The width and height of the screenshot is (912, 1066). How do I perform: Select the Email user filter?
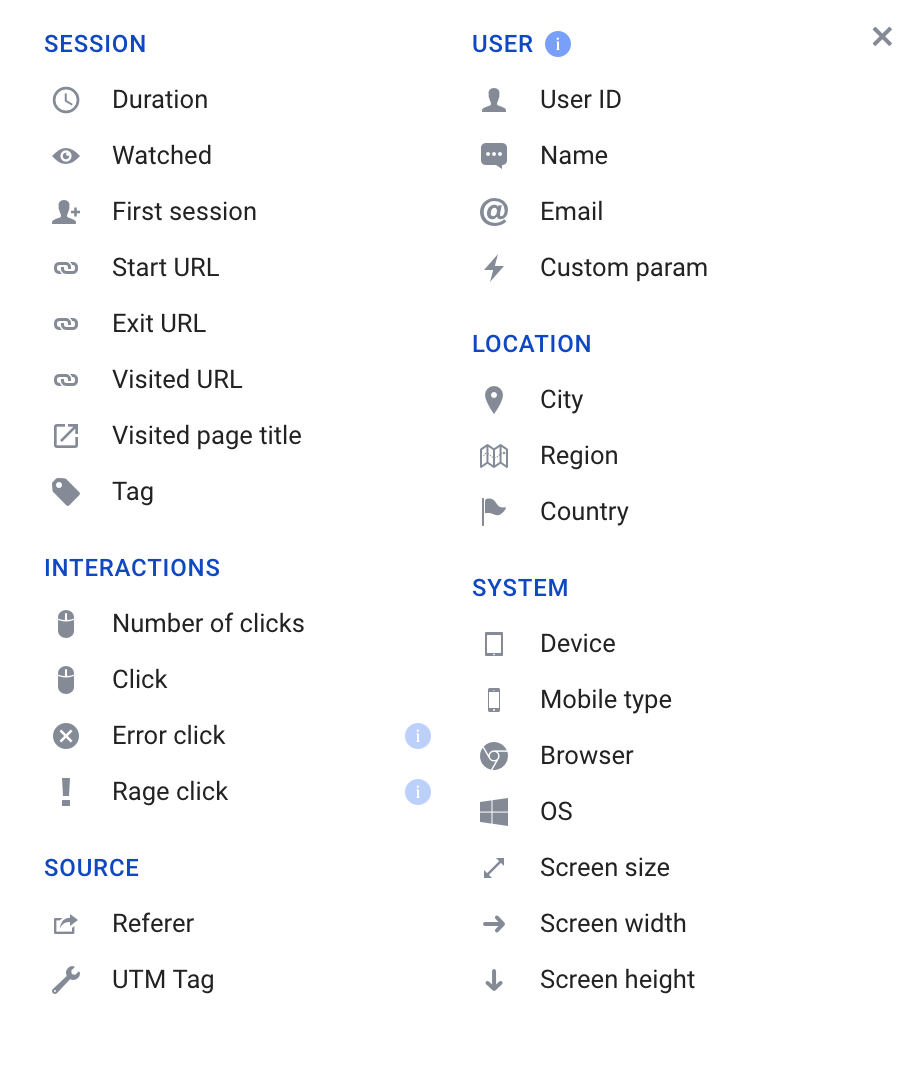pos(571,211)
